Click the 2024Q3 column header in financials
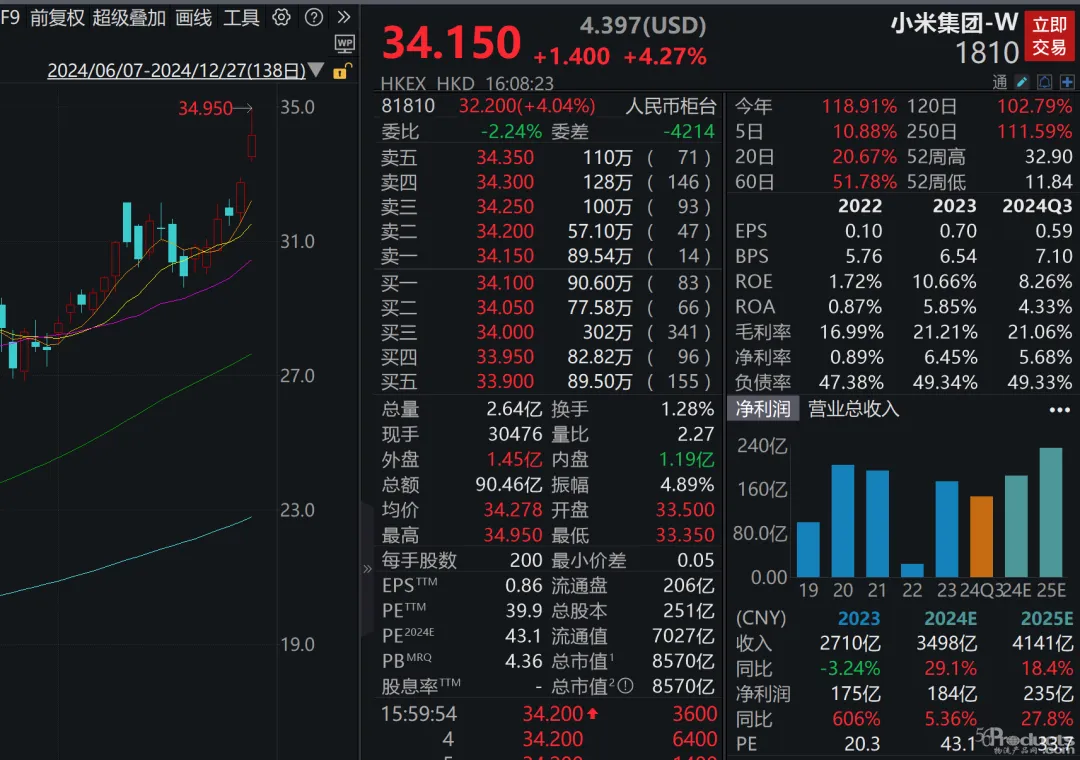 click(1037, 206)
